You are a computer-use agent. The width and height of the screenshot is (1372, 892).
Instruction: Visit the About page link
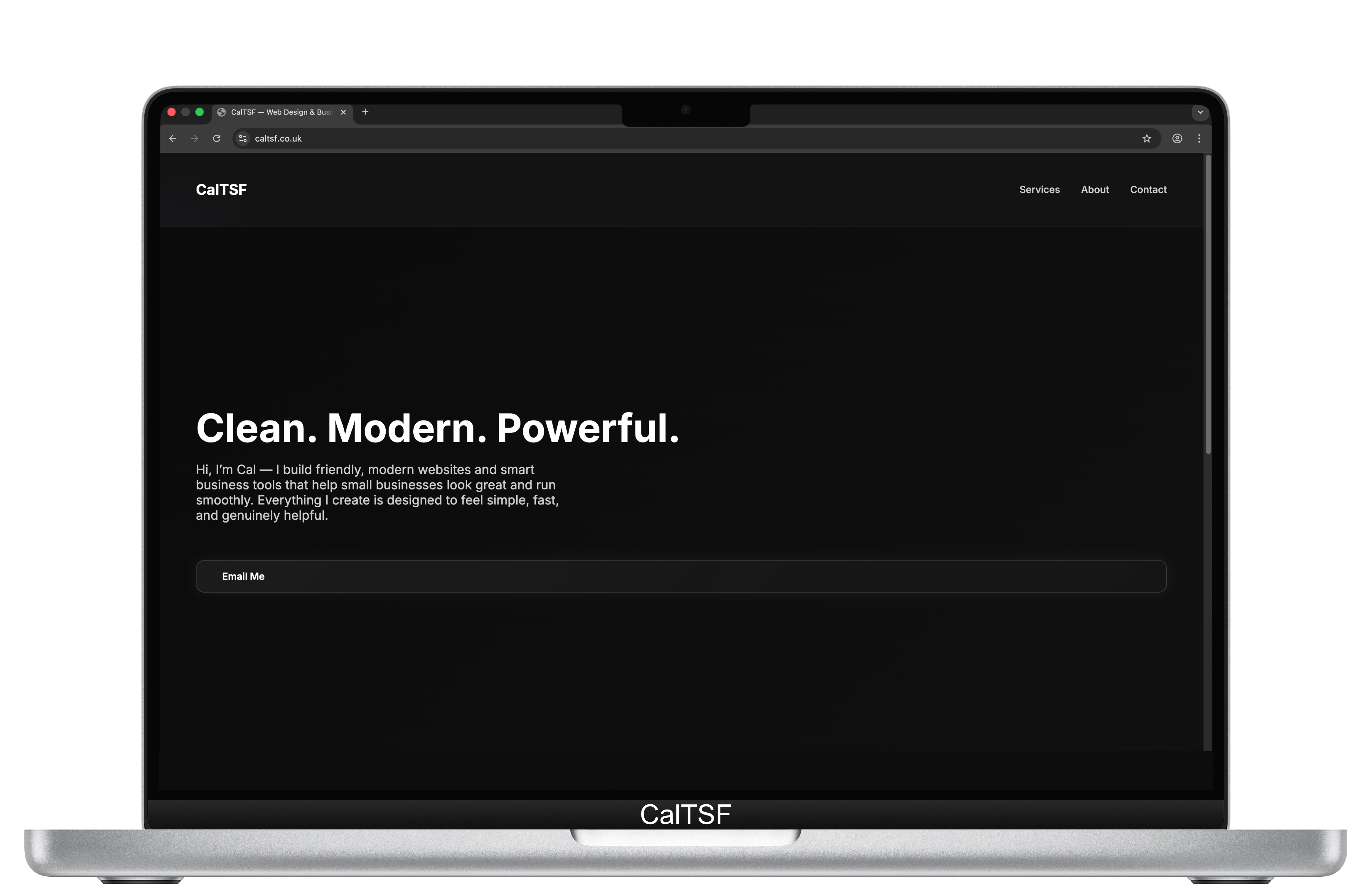[1095, 190]
